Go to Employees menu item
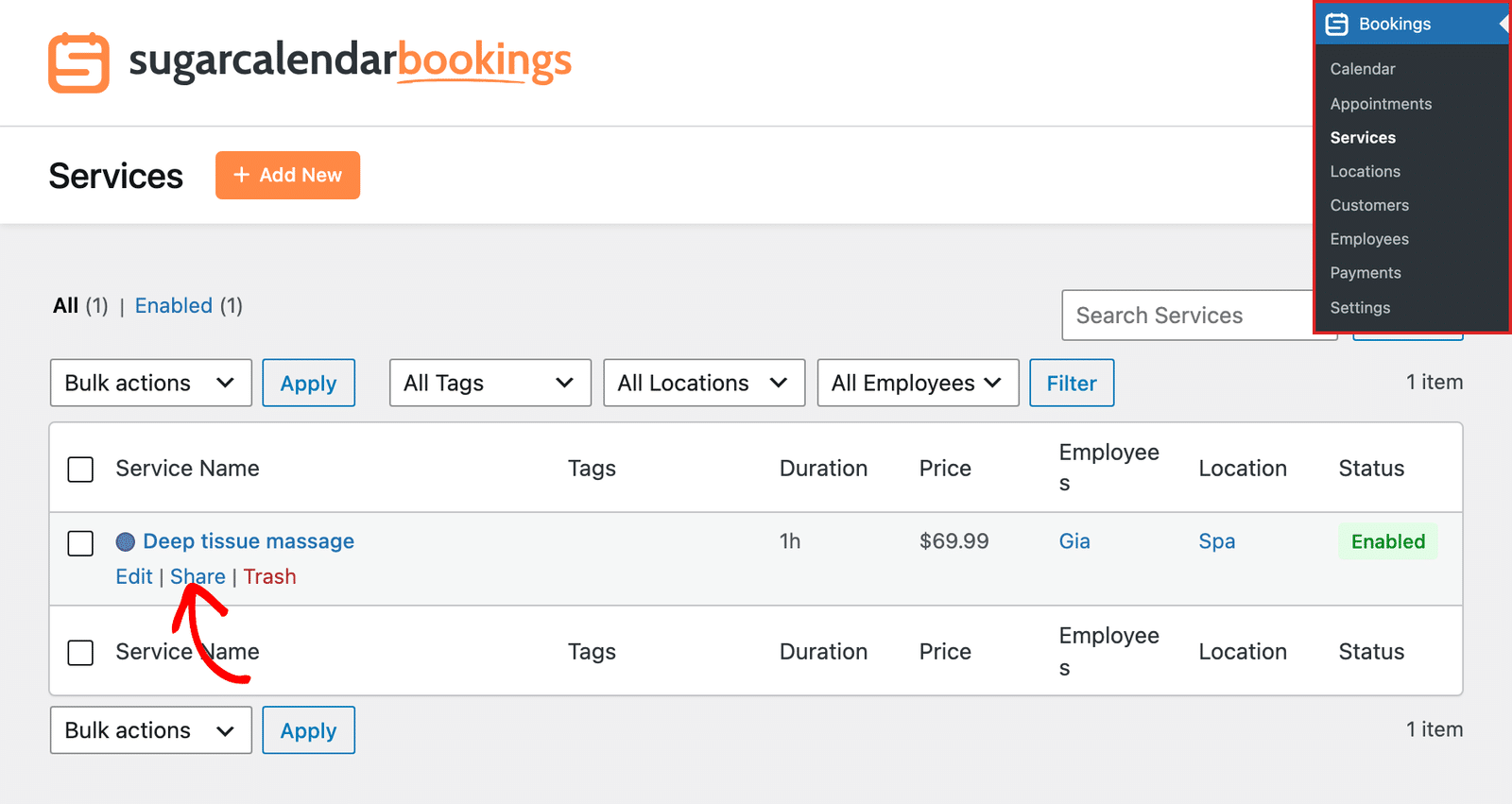 click(x=1369, y=239)
